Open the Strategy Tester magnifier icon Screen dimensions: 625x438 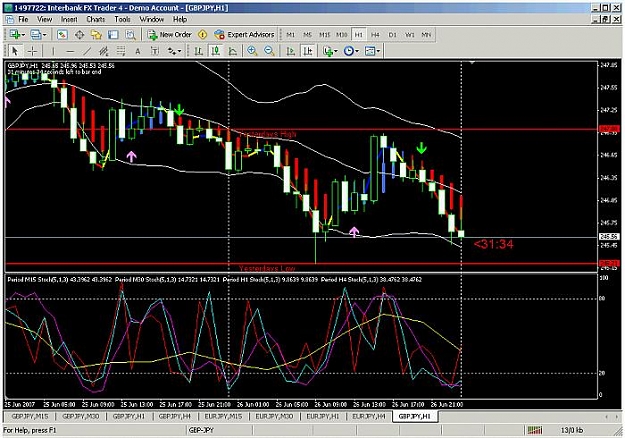[x=130, y=35]
